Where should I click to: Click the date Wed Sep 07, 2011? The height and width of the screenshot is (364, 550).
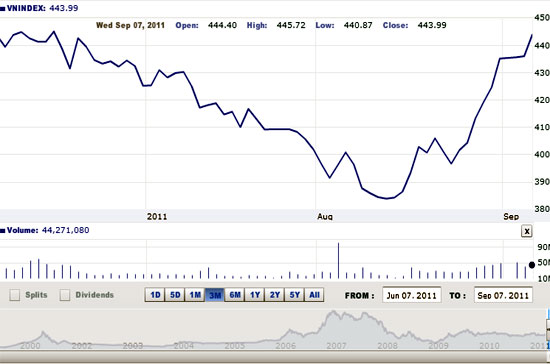pyautogui.click(x=130, y=25)
